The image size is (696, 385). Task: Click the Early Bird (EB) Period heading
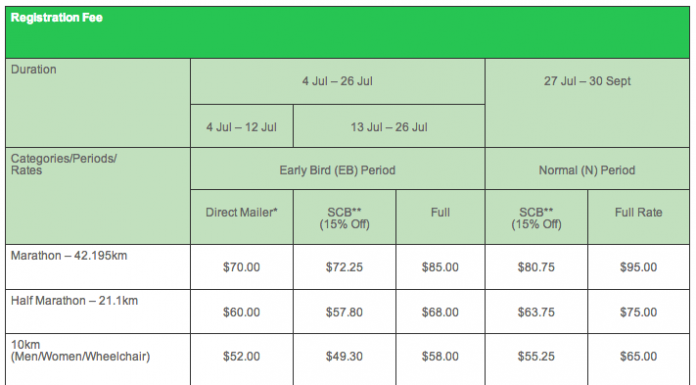coord(337,170)
